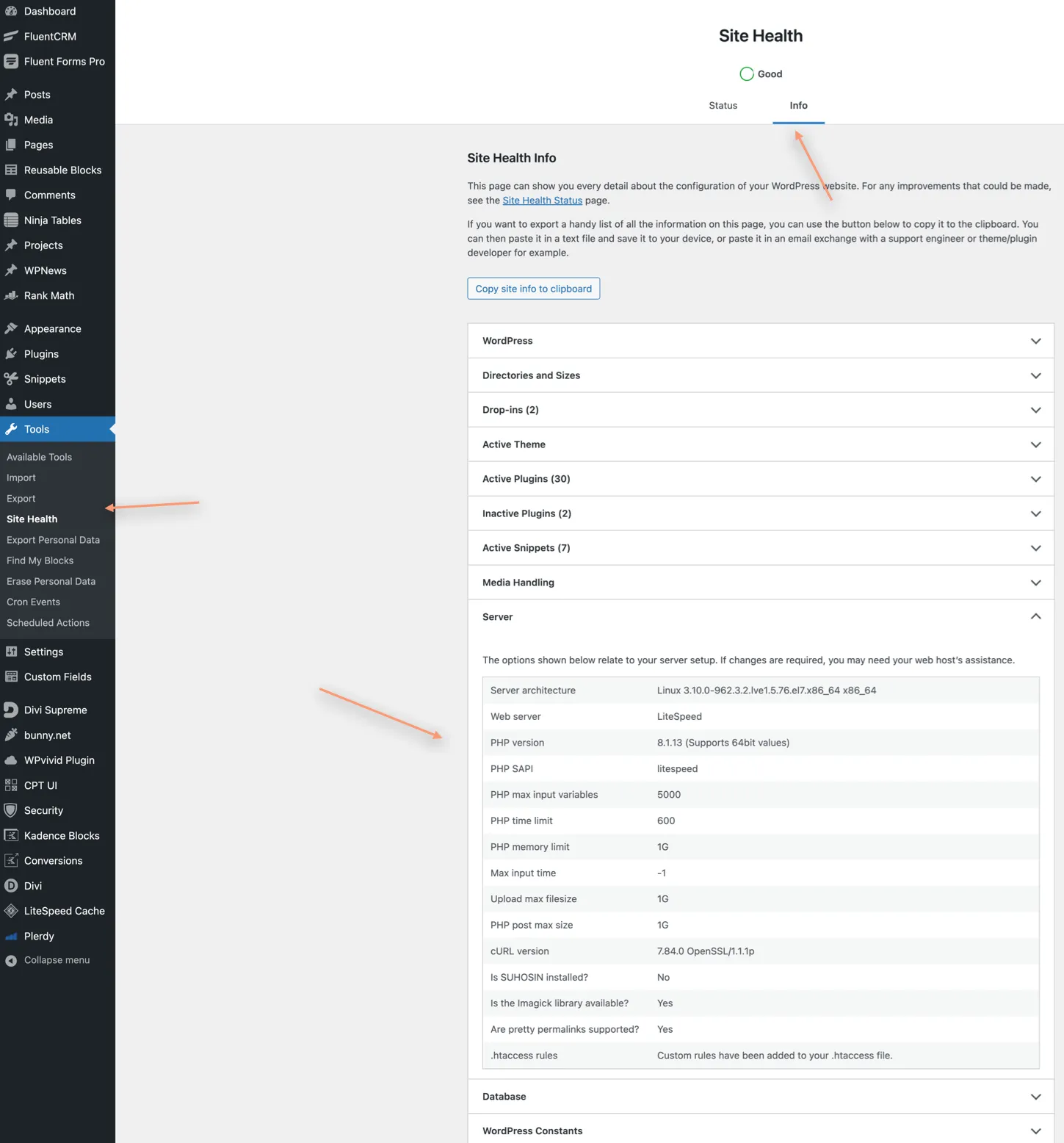This screenshot has height=1143, width=1064.
Task: Open the Site Health Status link
Action: [x=542, y=200]
